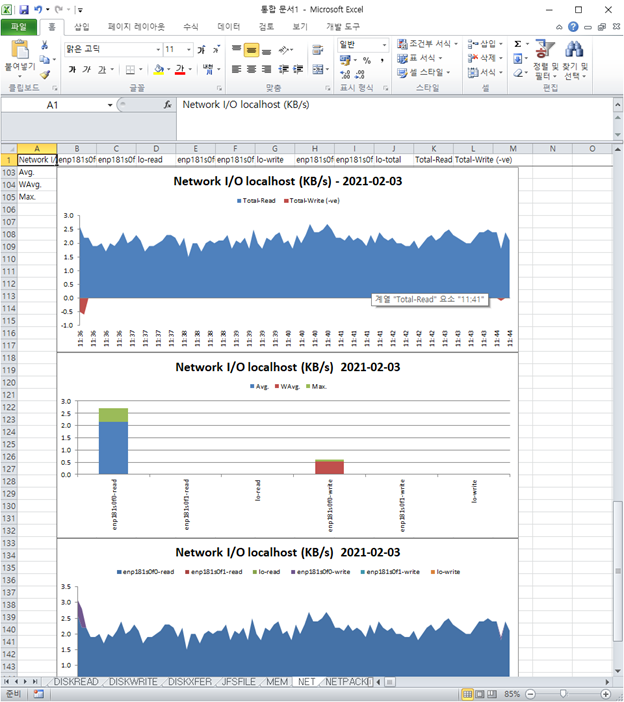Click the zoom slider handle
624x702 pixels.
(563, 694)
